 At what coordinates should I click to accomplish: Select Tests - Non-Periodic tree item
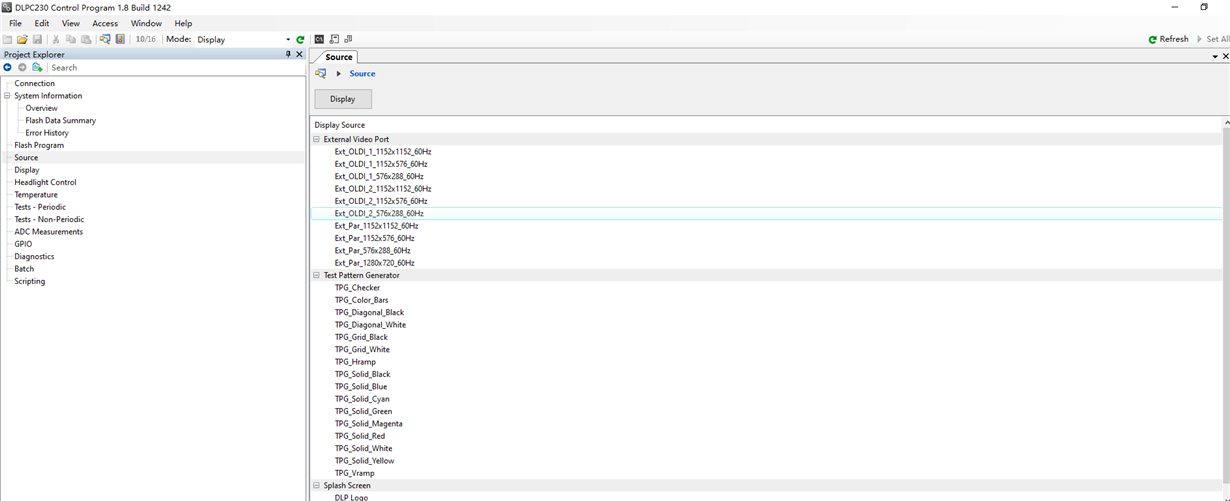49,219
